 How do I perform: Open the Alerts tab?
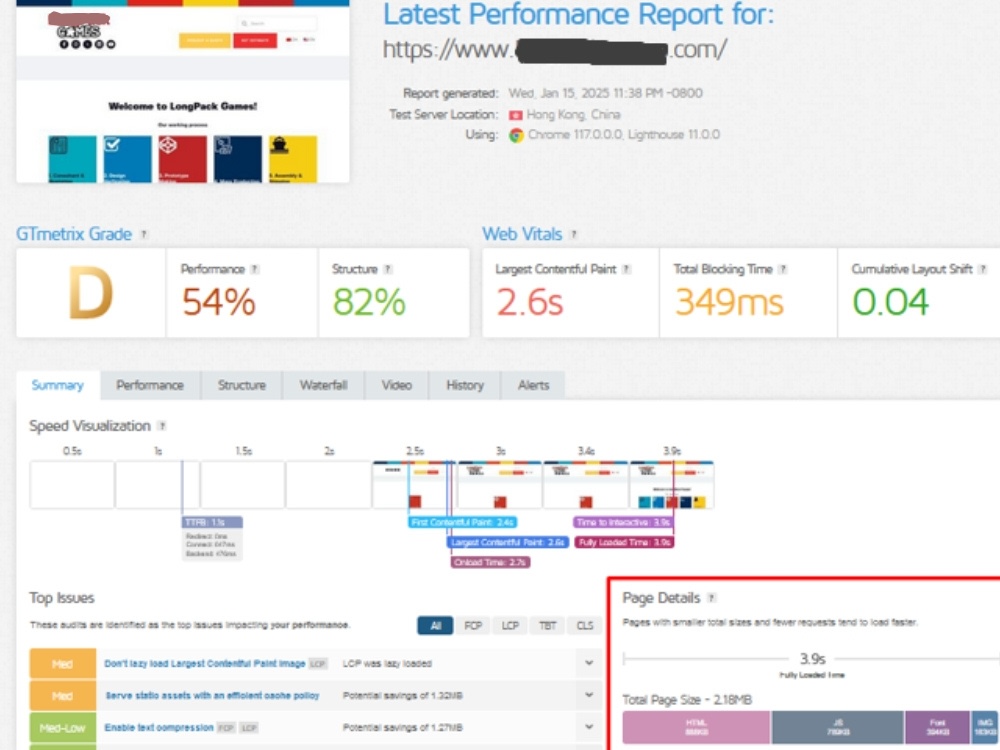[x=533, y=385]
